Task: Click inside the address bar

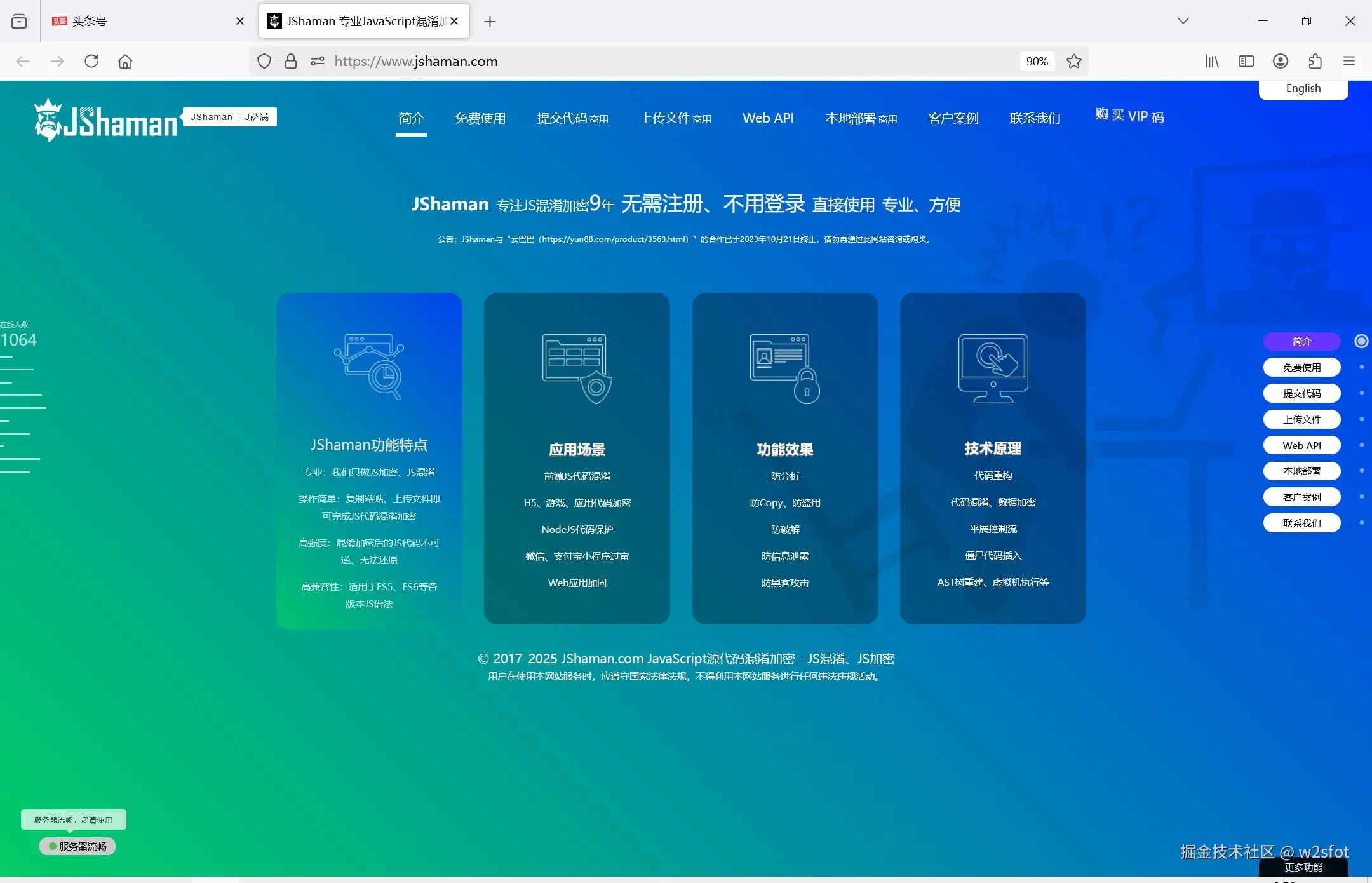Action: click(x=572, y=61)
